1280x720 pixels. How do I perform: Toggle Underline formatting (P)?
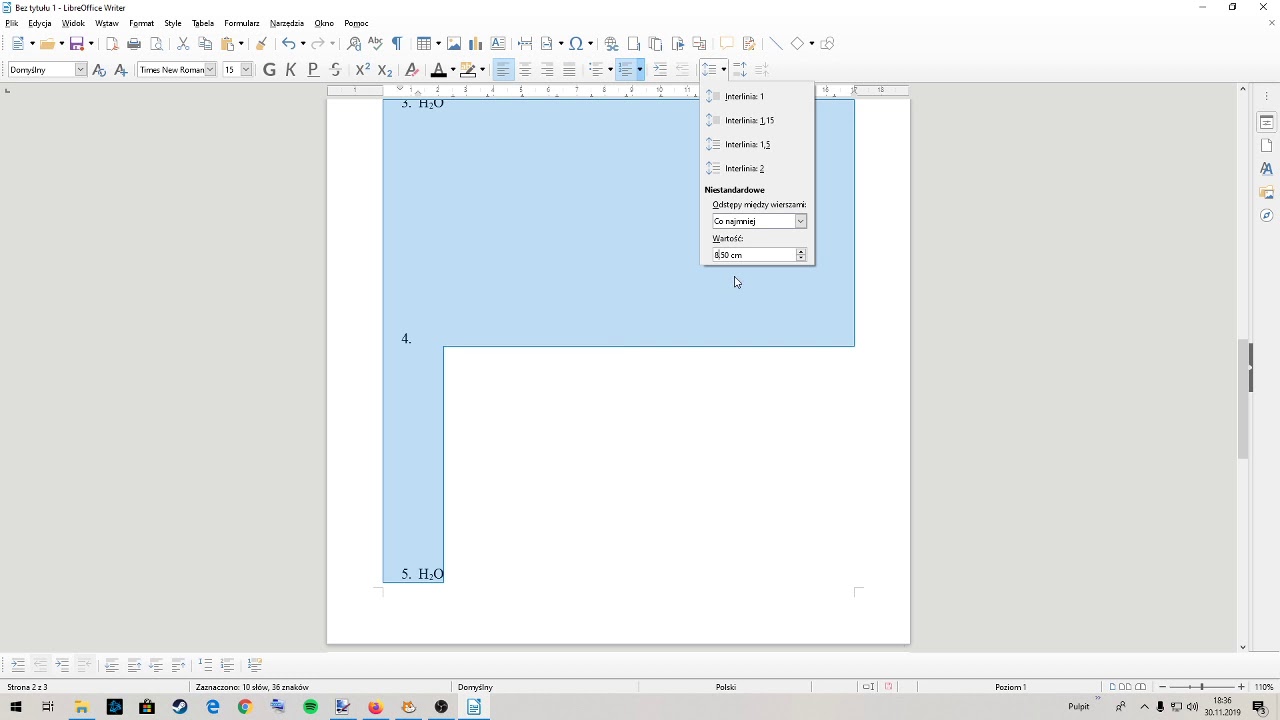pos(313,69)
